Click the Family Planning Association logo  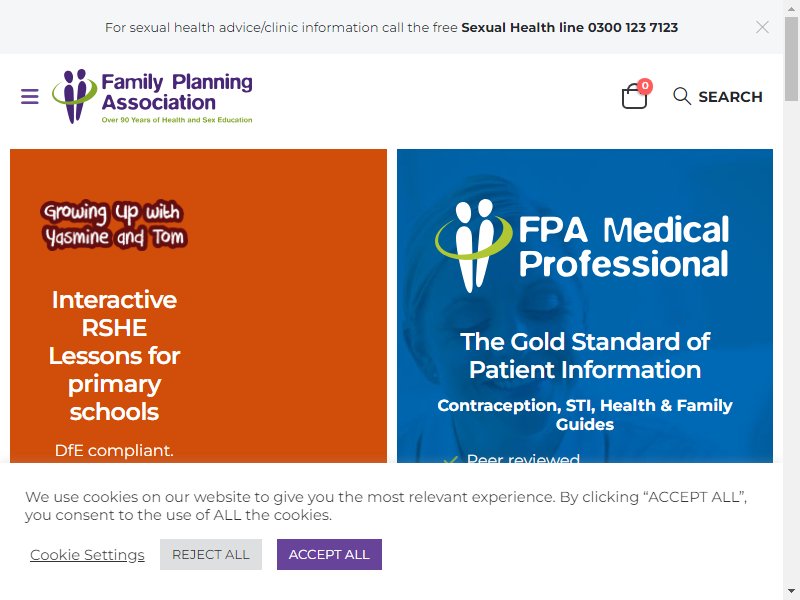[152, 96]
